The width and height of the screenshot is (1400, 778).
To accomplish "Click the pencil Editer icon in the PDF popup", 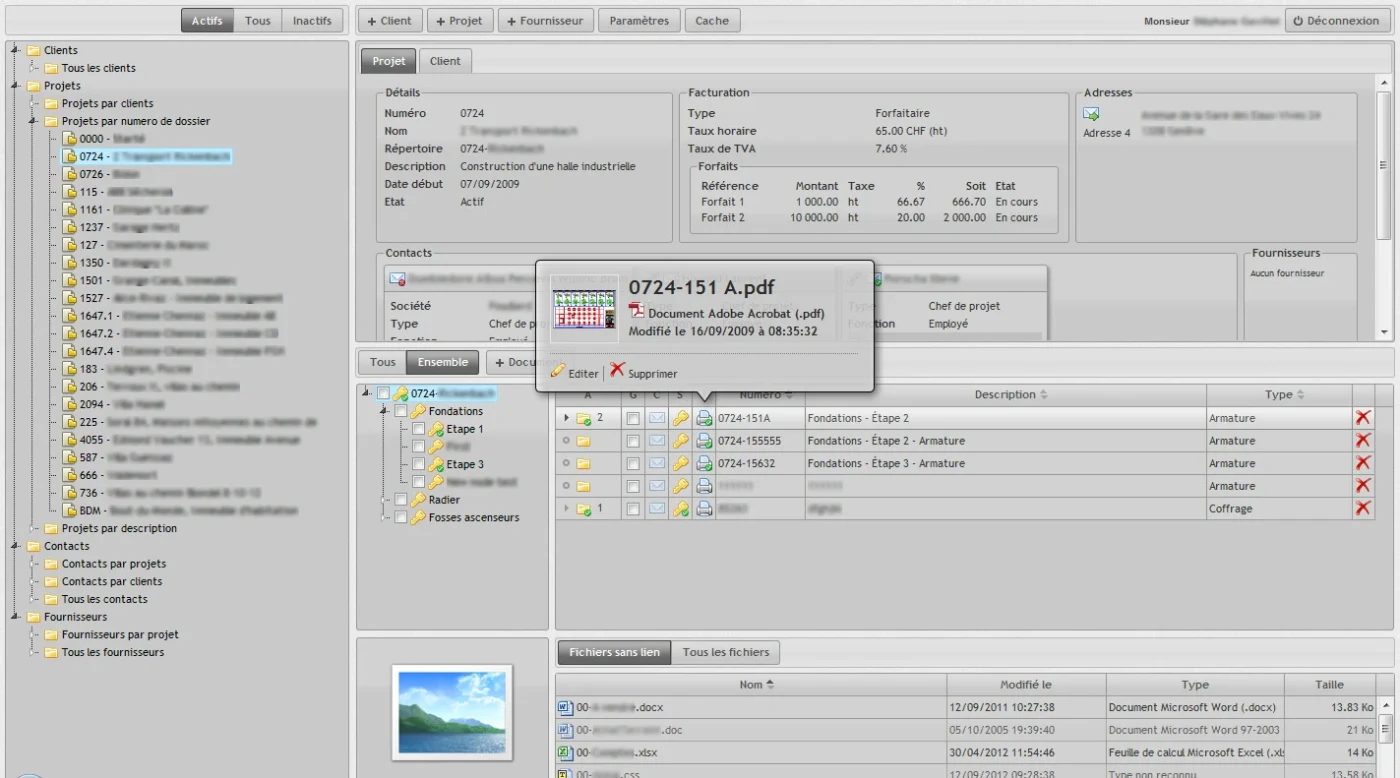I will (x=558, y=372).
